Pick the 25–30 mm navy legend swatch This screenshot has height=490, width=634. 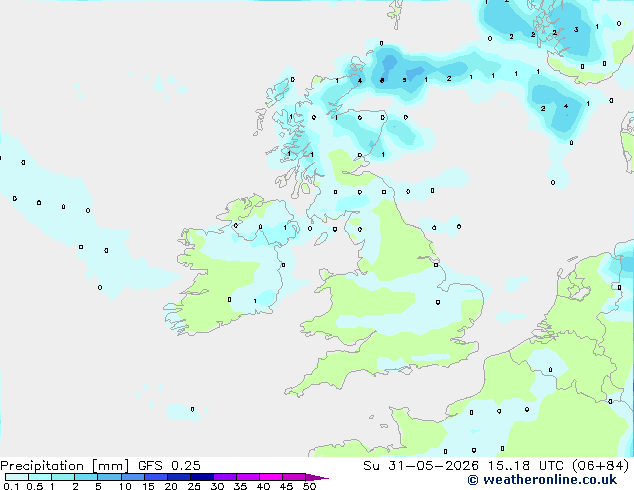pos(201,477)
